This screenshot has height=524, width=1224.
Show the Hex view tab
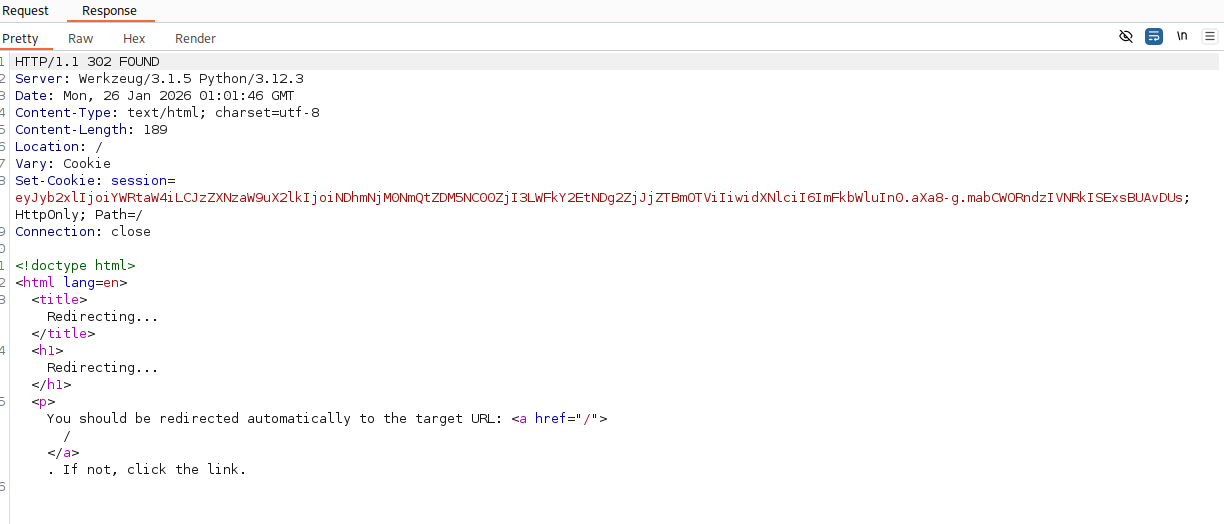coord(134,38)
